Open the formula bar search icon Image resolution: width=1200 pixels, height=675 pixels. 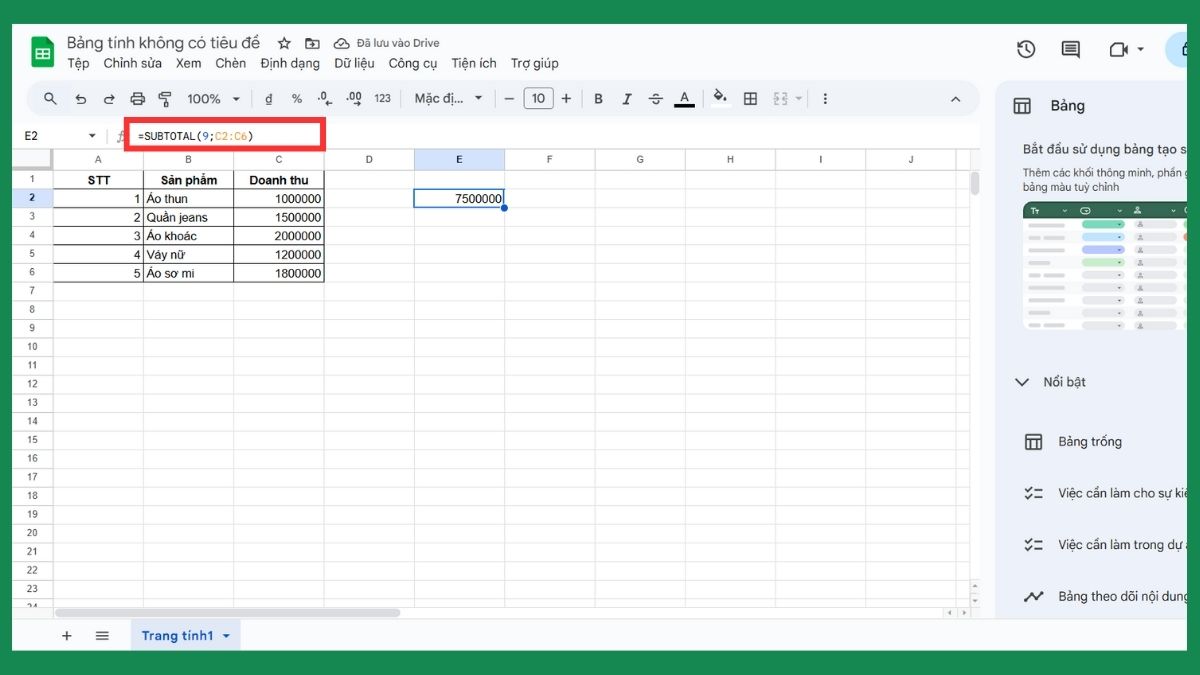[50, 98]
